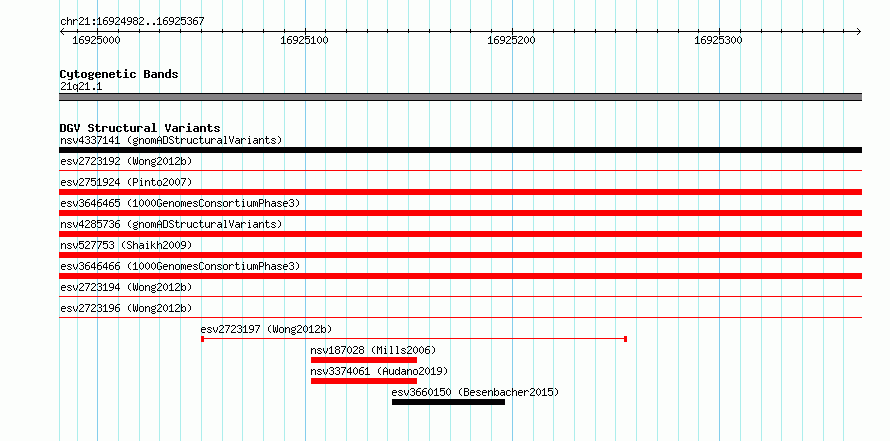Click ruler position 16925000
The height and width of the screenshot is (441, 890).
96,40
